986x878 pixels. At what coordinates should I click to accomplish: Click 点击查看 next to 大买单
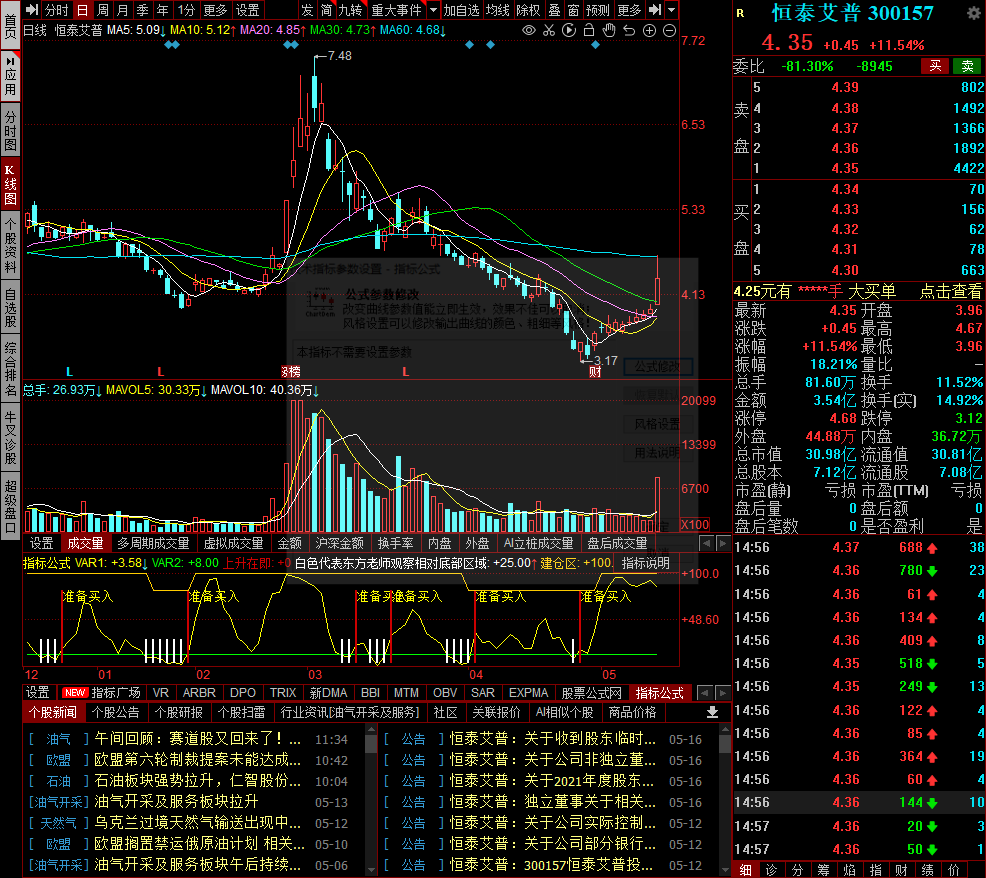coord(951,291)
